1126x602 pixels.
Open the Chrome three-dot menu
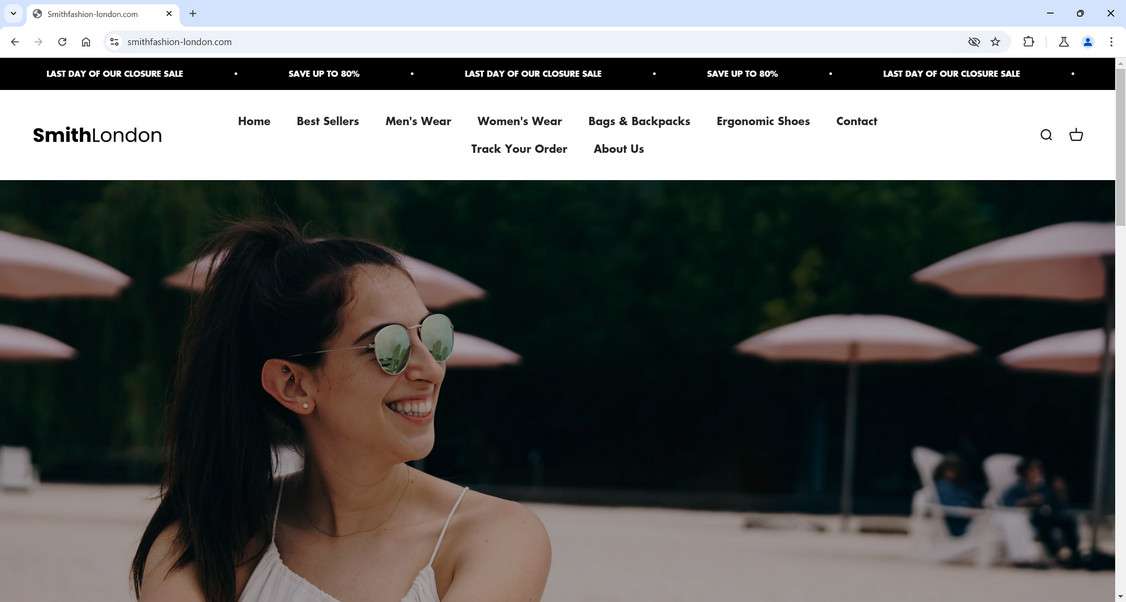(x=1111, y=41)
